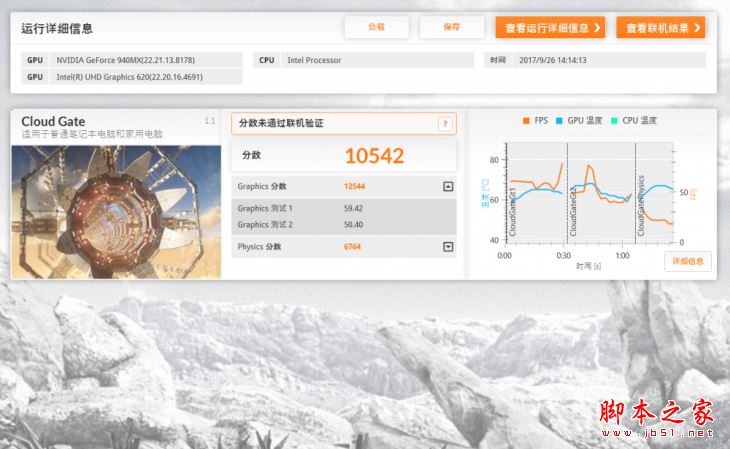The width and height of the screenshot is (730, 449).
Task: Click CloudGatePhysics marker in chart
Action: (x=641, y=206)
